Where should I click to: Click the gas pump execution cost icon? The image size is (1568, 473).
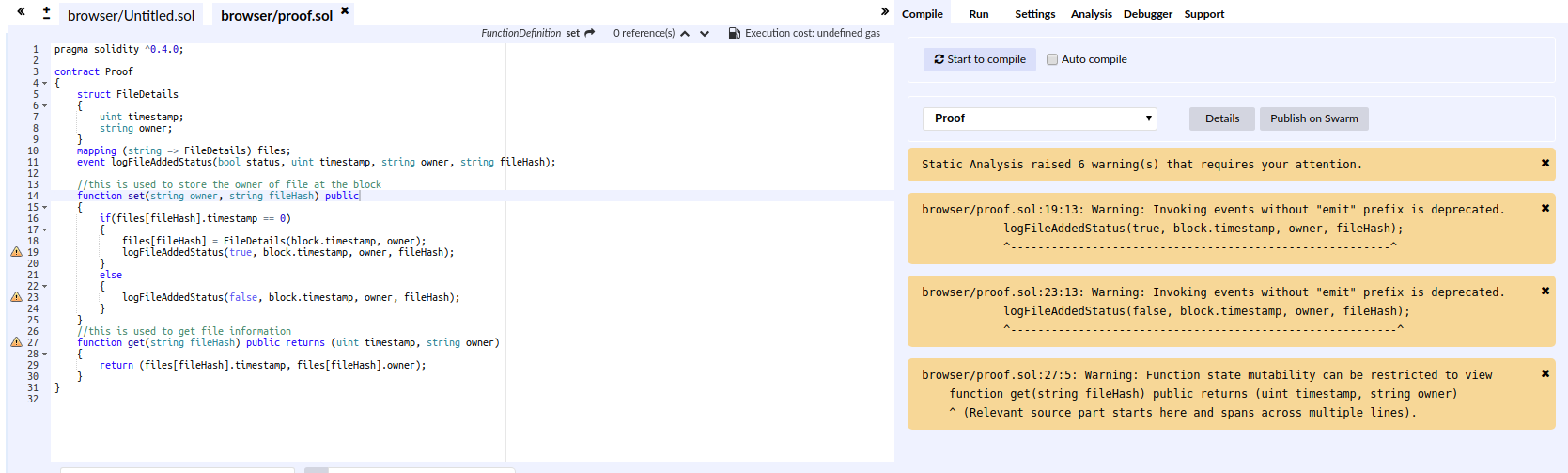(734, 34)
